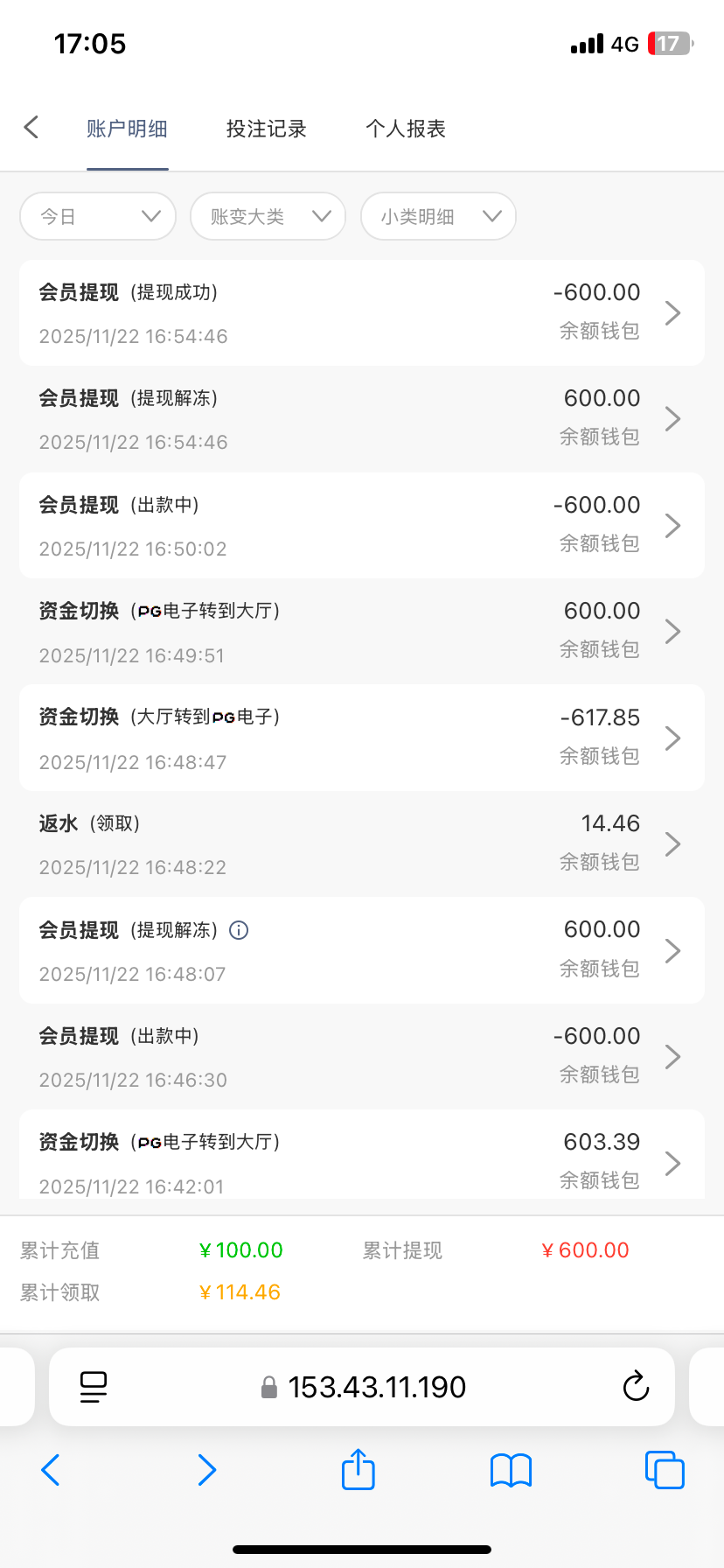This screenshot has height=1568, width=724.
Task: Select the 账户明细 tab
Action: (127, 129)
